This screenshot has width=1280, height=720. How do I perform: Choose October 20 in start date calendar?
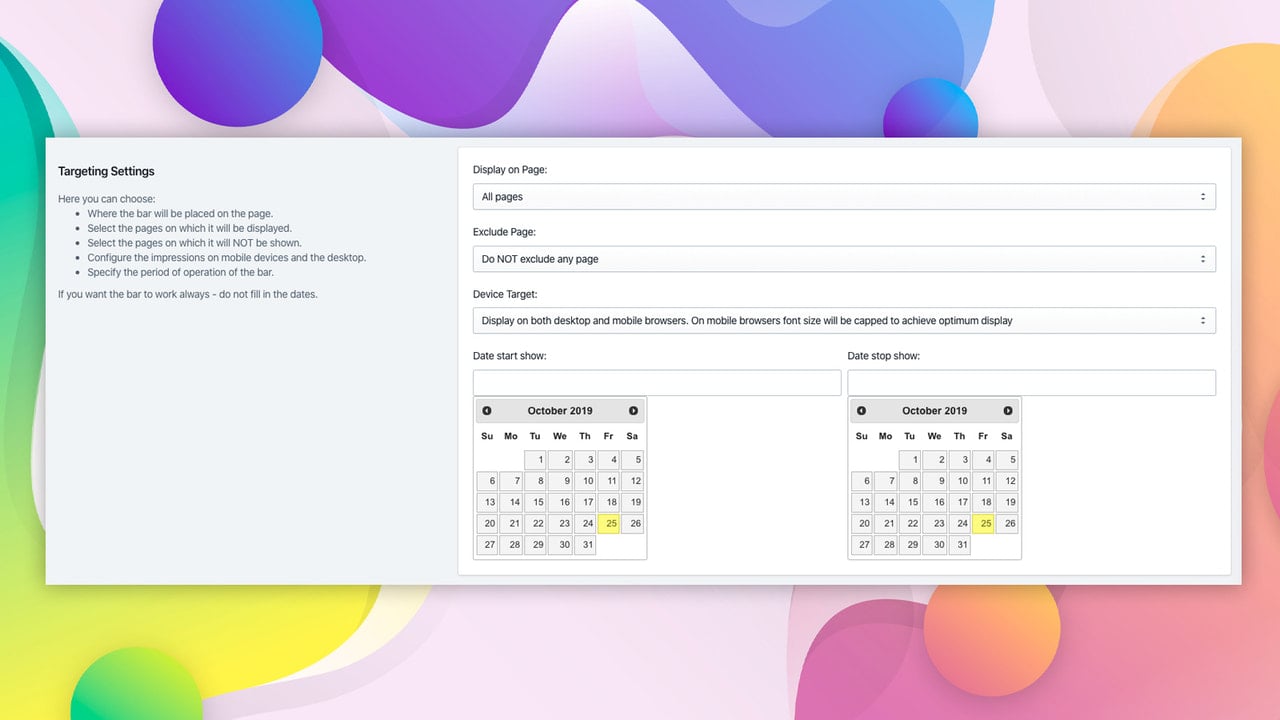[487, 523]
